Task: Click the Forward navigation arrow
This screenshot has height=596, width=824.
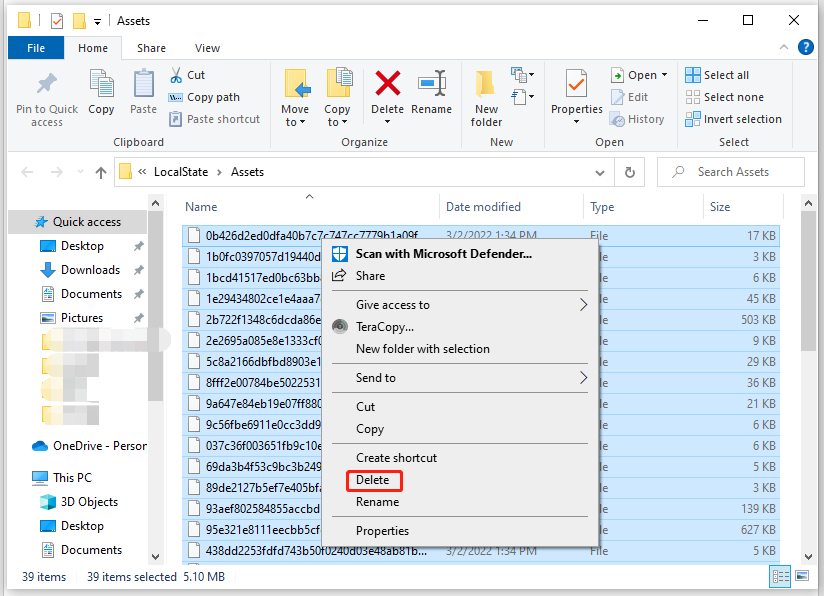Action: click(x=57, y=172)
